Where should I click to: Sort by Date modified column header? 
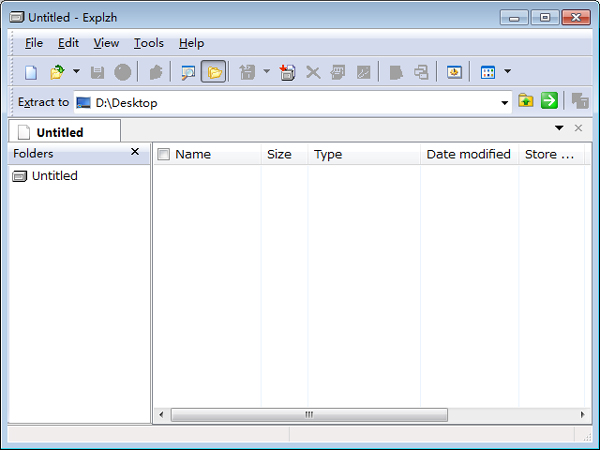click(468, 154)
